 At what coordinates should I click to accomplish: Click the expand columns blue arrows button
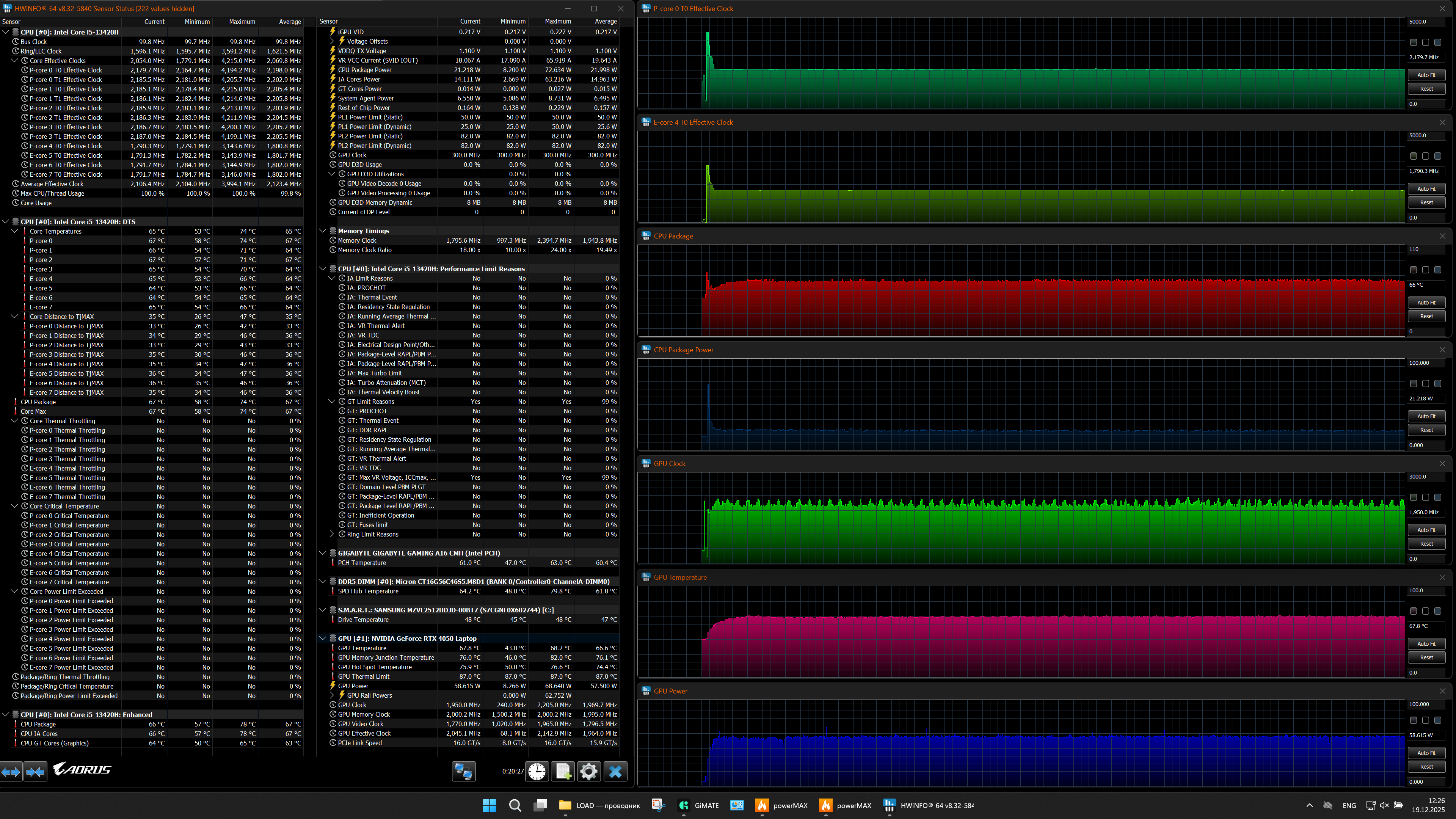(11, 772)
